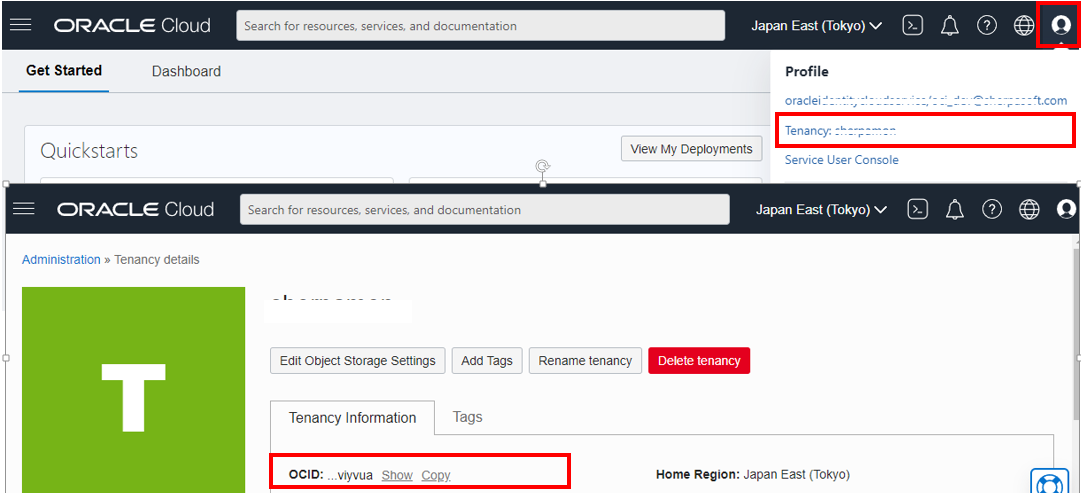This screenshot has width=1081, height=493.
Task: Click Tenancy details breadcrumb text
Action: [x=156, y=260]
